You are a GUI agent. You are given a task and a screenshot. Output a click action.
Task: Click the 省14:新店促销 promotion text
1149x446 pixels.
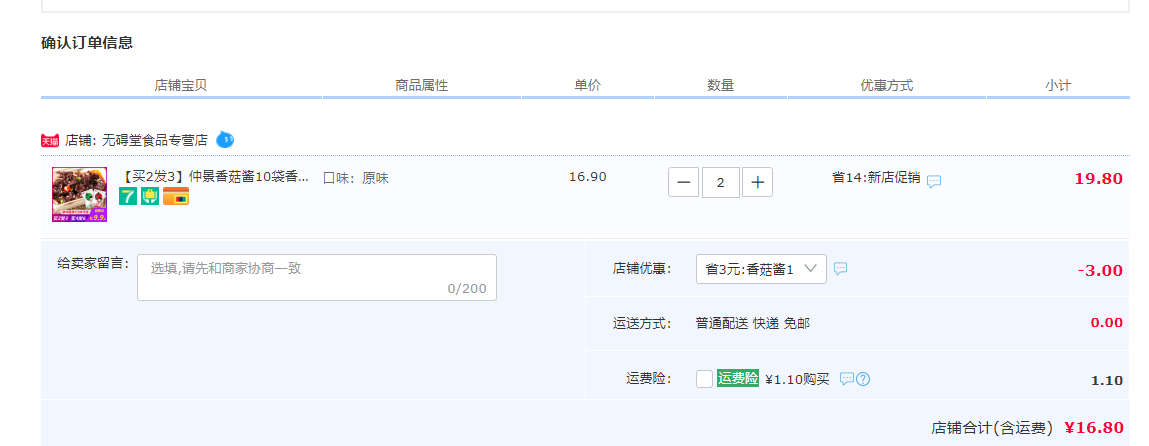coord(876,177)
